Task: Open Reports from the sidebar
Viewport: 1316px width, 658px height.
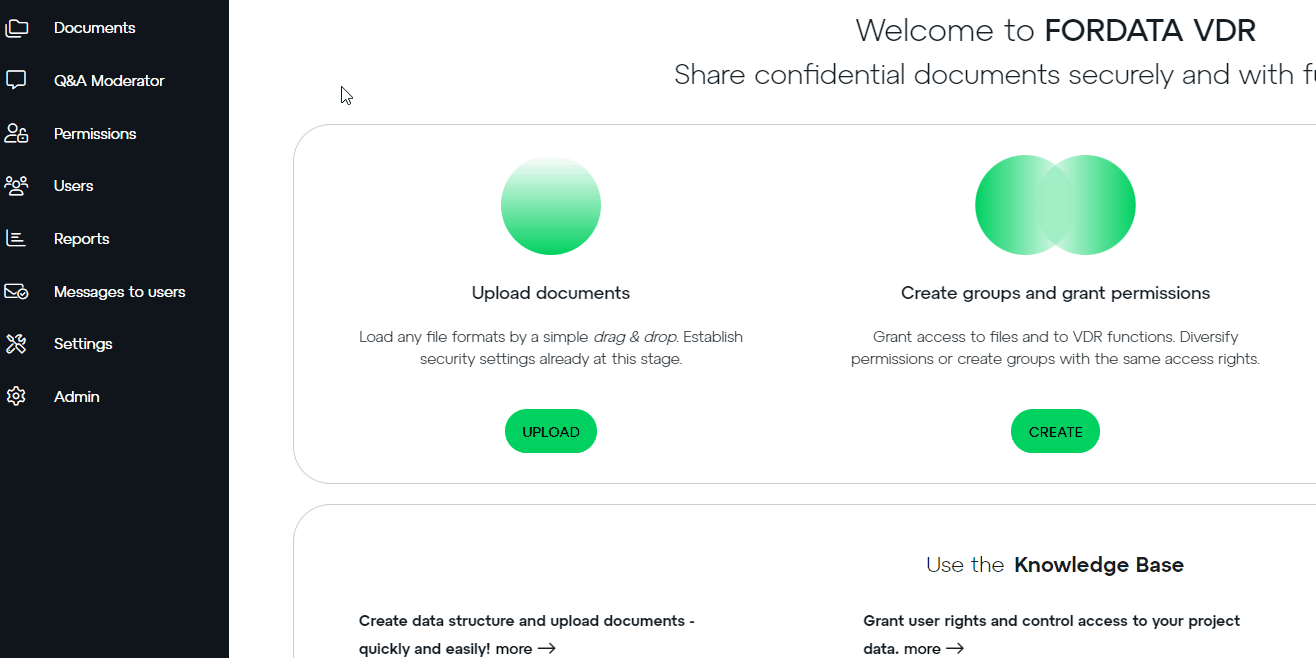Action: pyautogui.click(x=82, y=239)
